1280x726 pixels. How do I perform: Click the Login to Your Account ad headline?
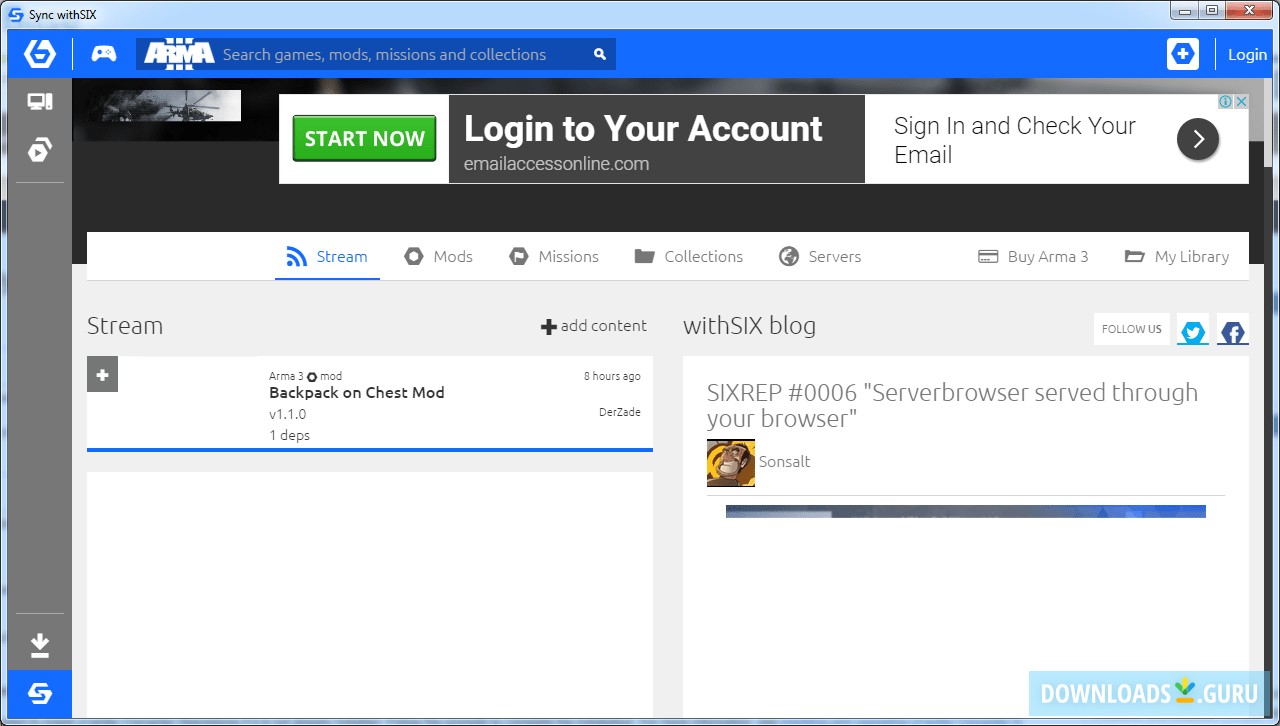(643, 129)
